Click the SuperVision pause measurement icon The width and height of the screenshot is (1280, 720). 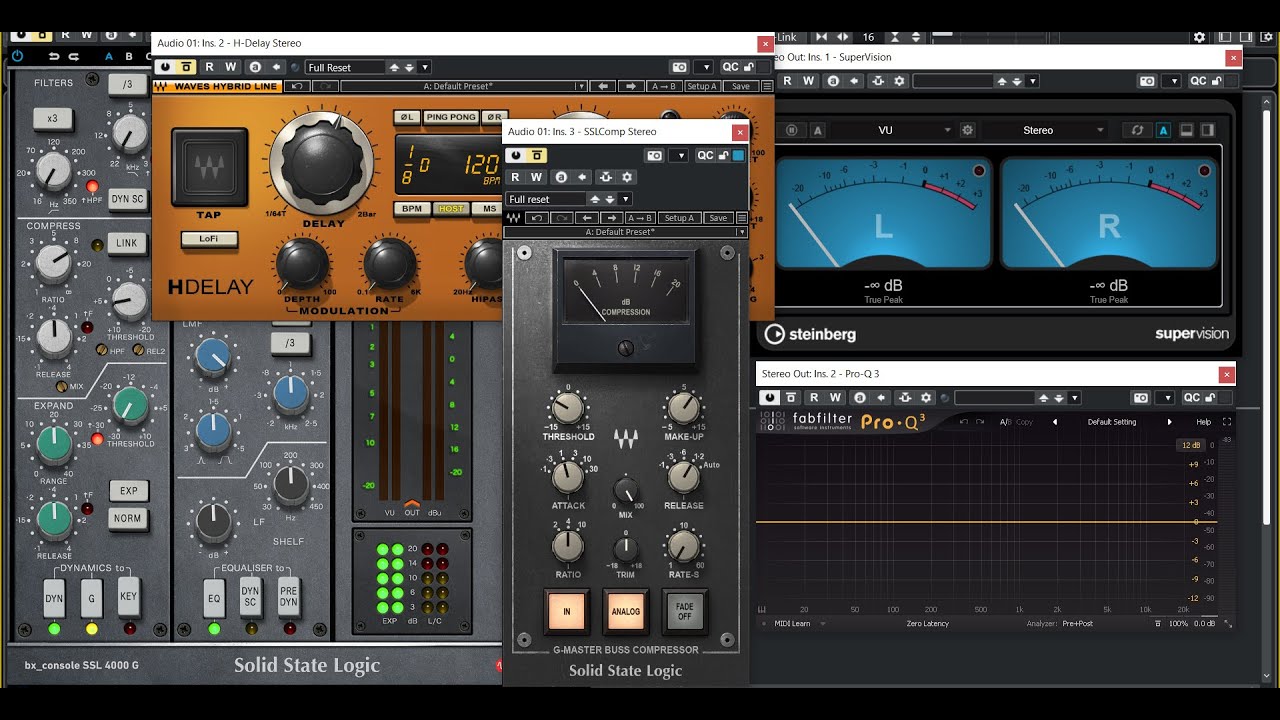tap(792, 130)
